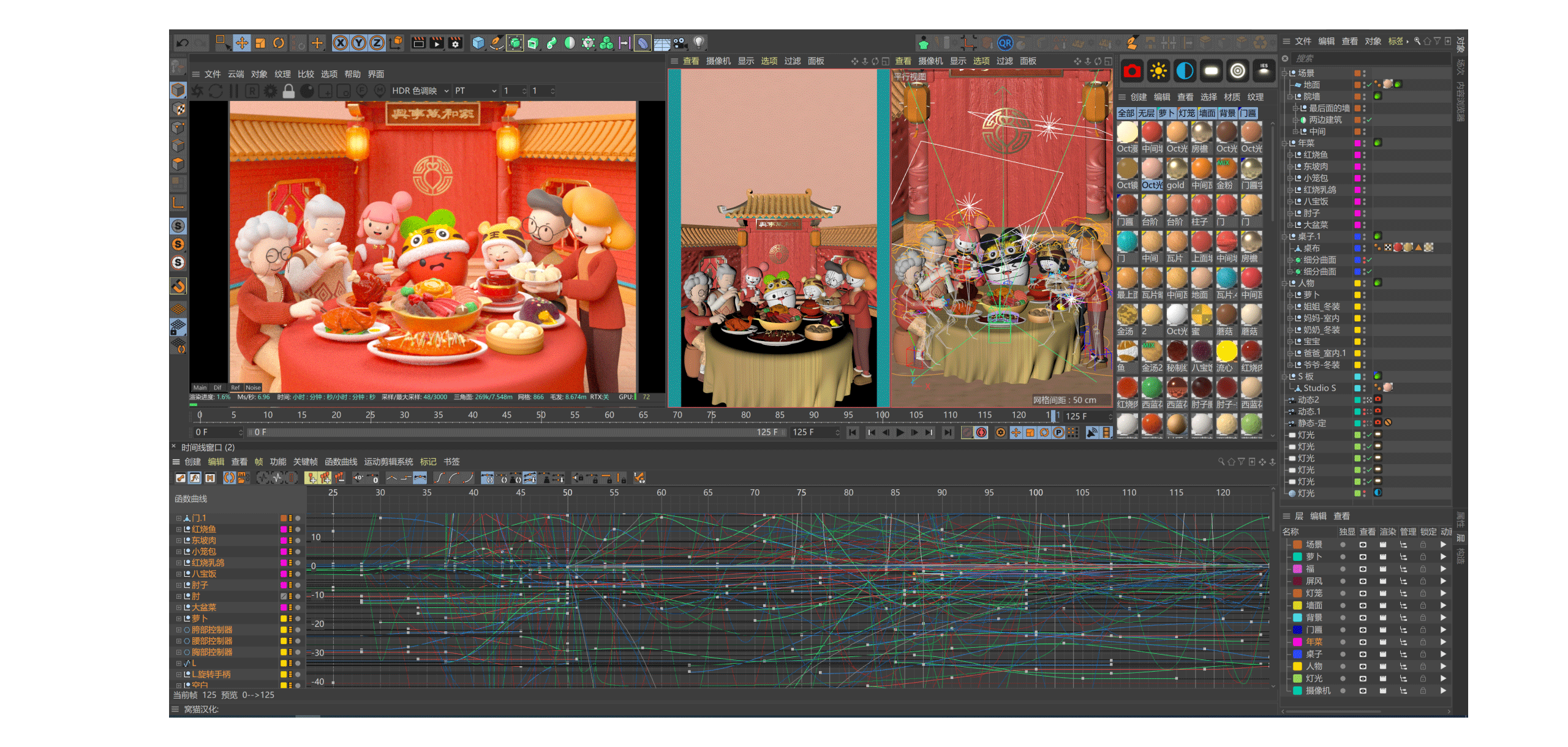The height and width of the screenshot is (747, 1568).
Task: Toggle the Z axis lock
Action: 377,43
